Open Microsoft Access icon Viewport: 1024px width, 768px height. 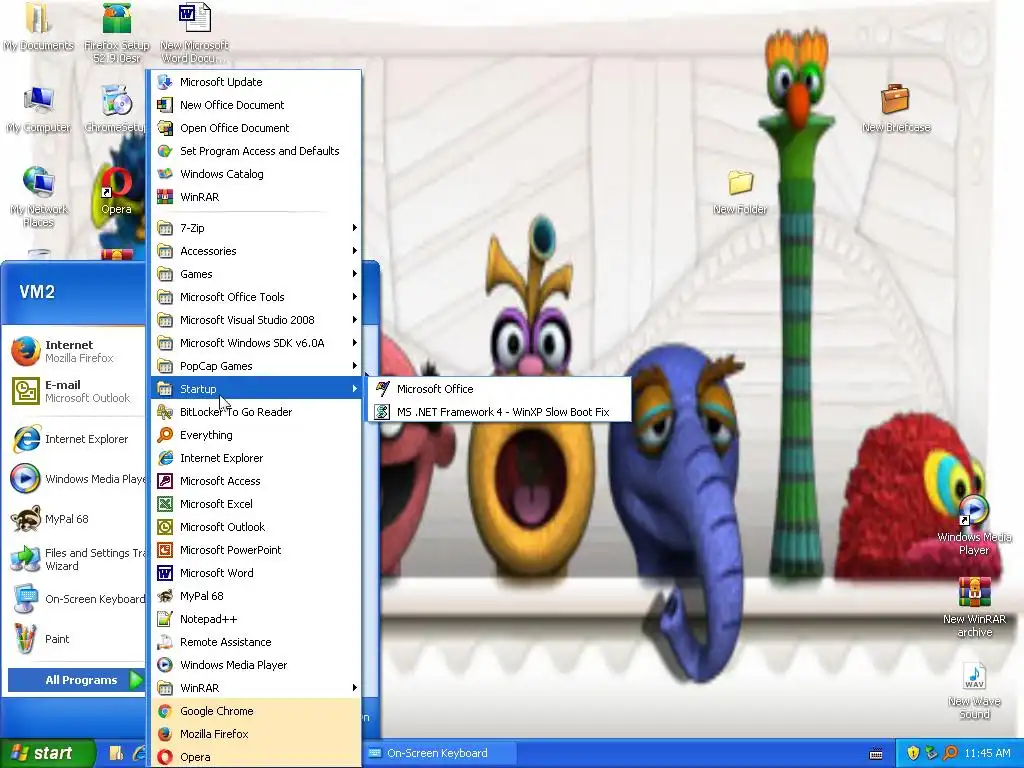tap(166, 481)
